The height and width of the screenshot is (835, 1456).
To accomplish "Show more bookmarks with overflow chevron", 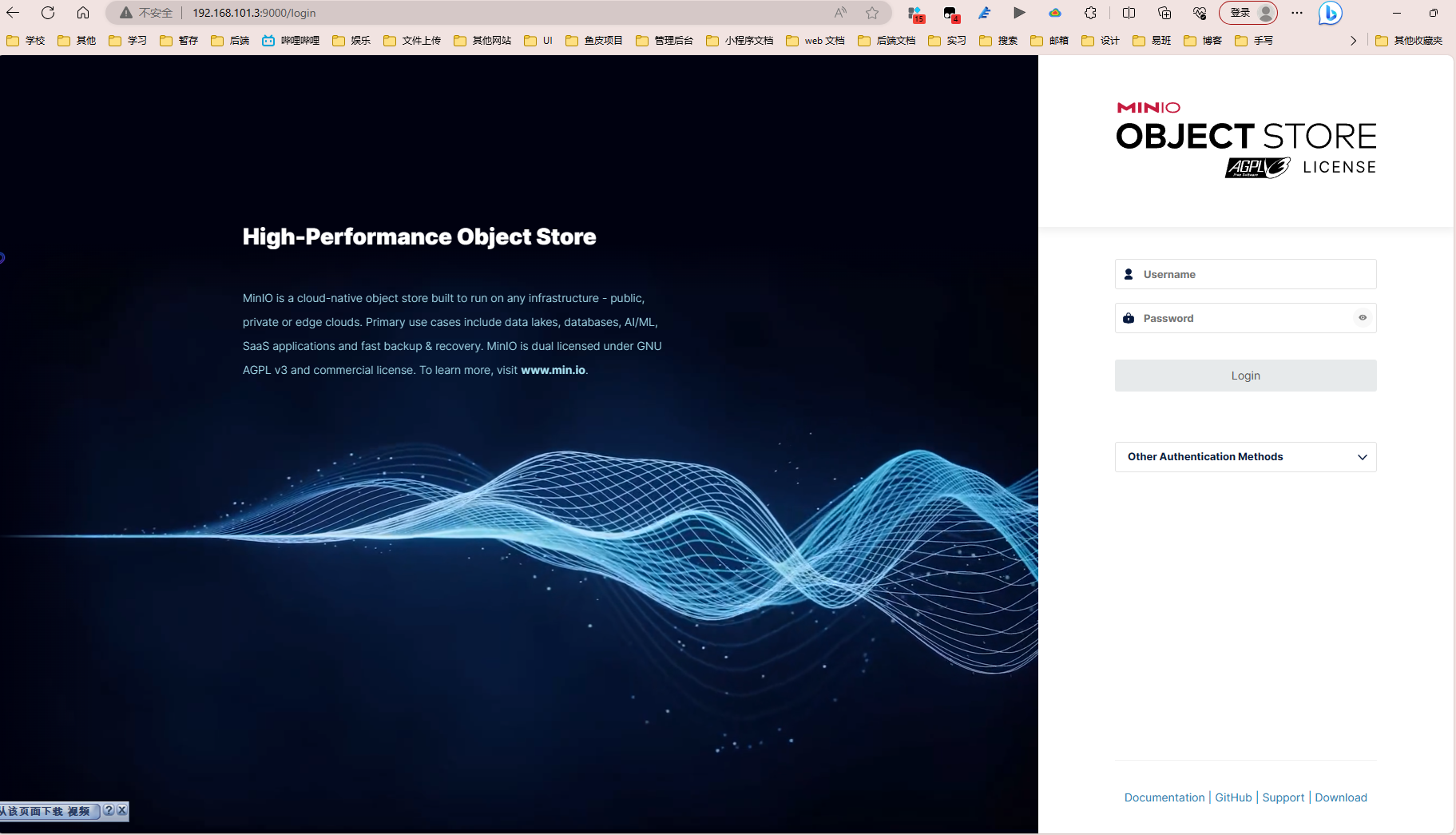I will tap(1353, 41).
